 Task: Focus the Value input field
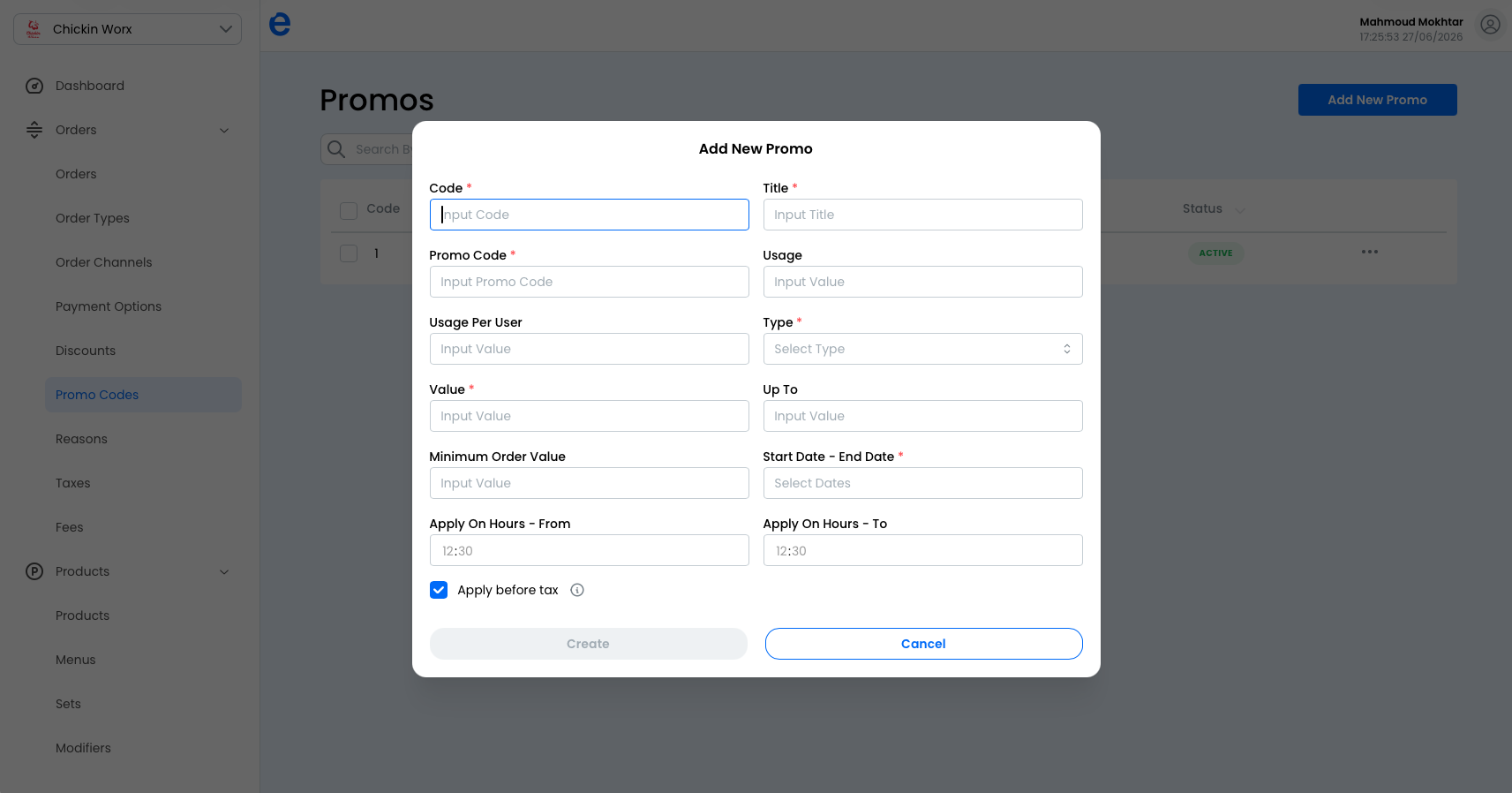[x=589, y=416]
